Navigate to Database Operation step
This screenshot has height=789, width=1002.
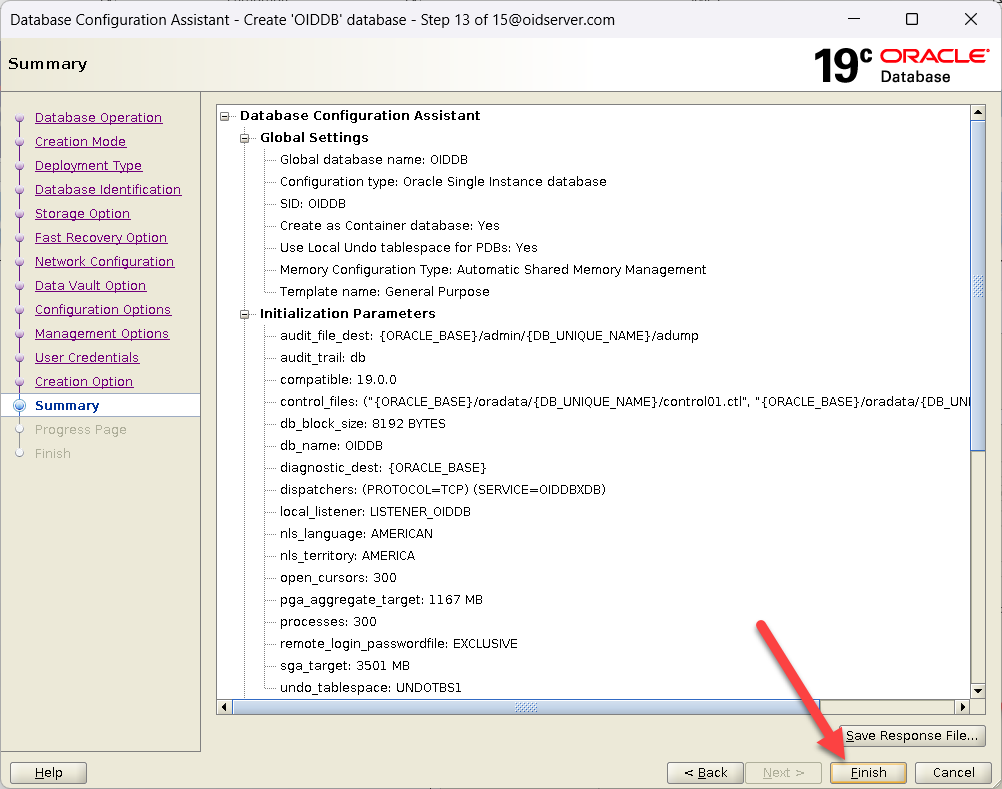pyautogui.click(x=98, y=118)
